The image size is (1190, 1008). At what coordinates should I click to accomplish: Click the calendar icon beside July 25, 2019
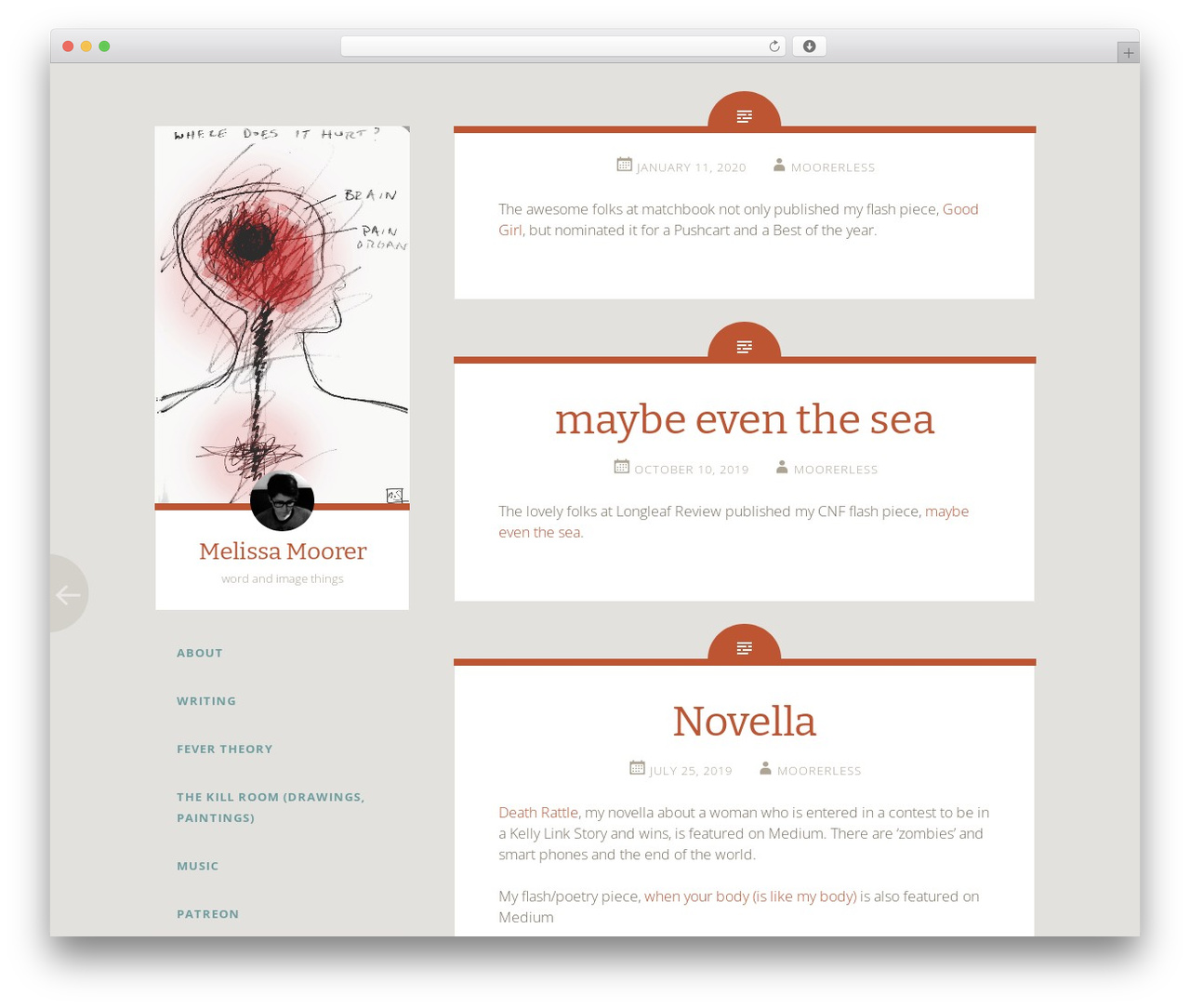(637, 768)
